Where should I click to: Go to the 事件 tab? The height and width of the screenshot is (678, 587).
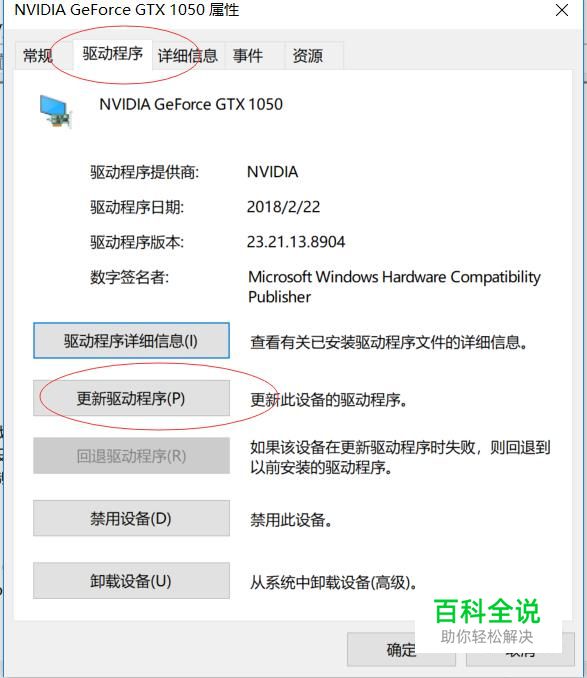pyautogui.click(x=248, y=56)
